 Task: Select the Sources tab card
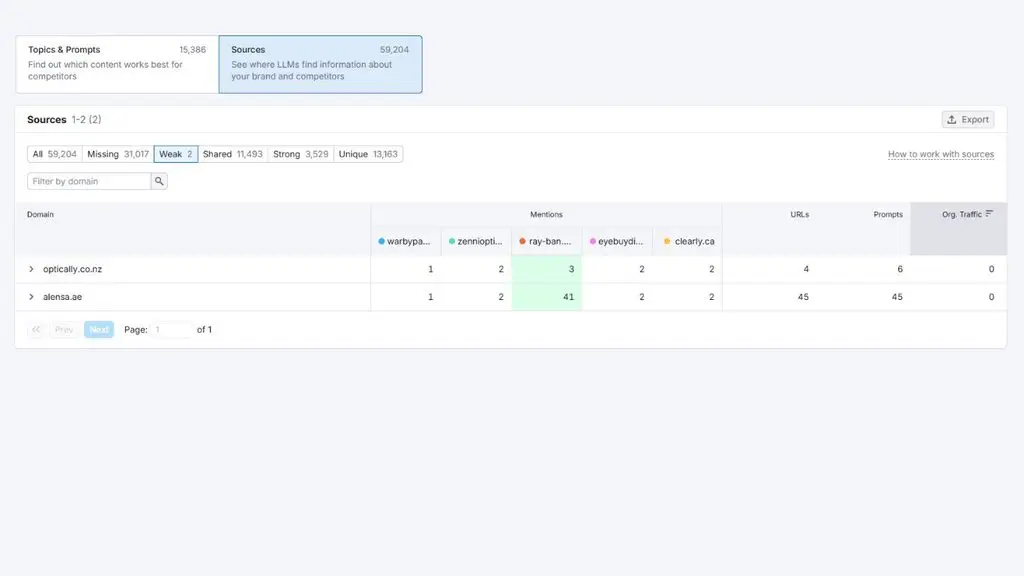(321, 64)
